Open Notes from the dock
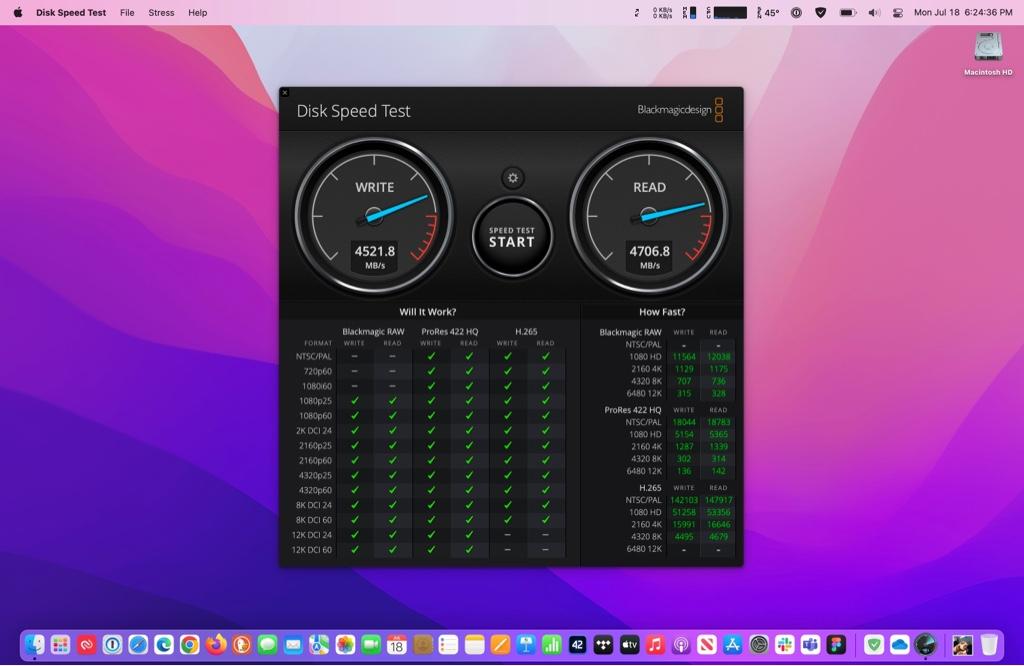 (x=474, y=645)
